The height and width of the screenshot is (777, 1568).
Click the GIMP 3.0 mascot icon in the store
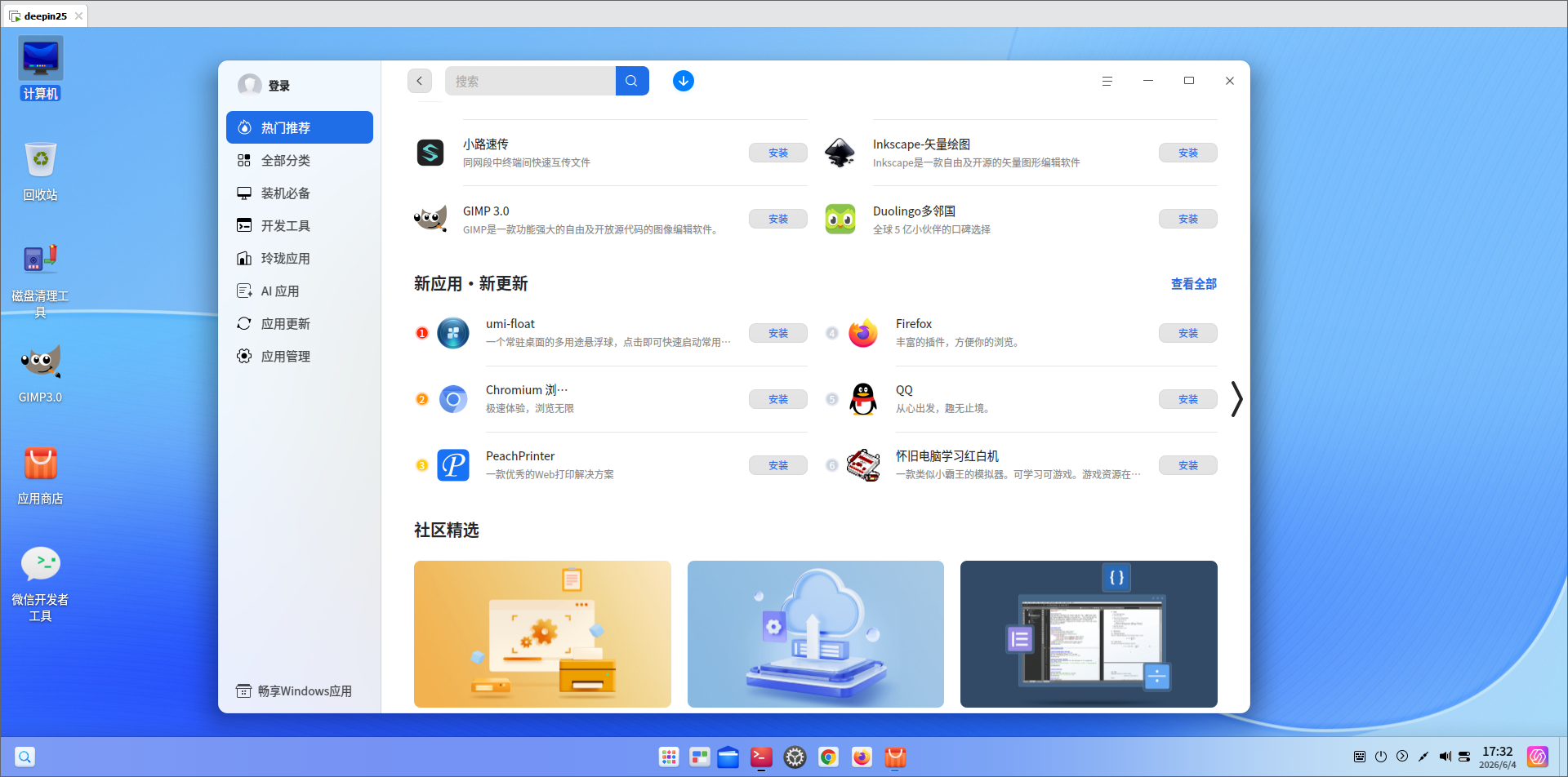pos(430,219)
